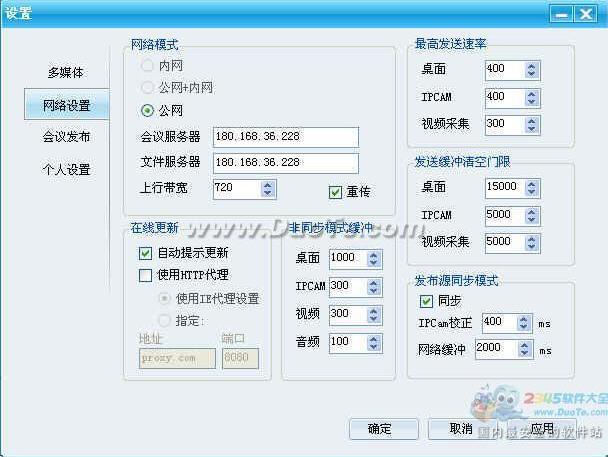Adjust the 网络缓冲 spinner

525,349
